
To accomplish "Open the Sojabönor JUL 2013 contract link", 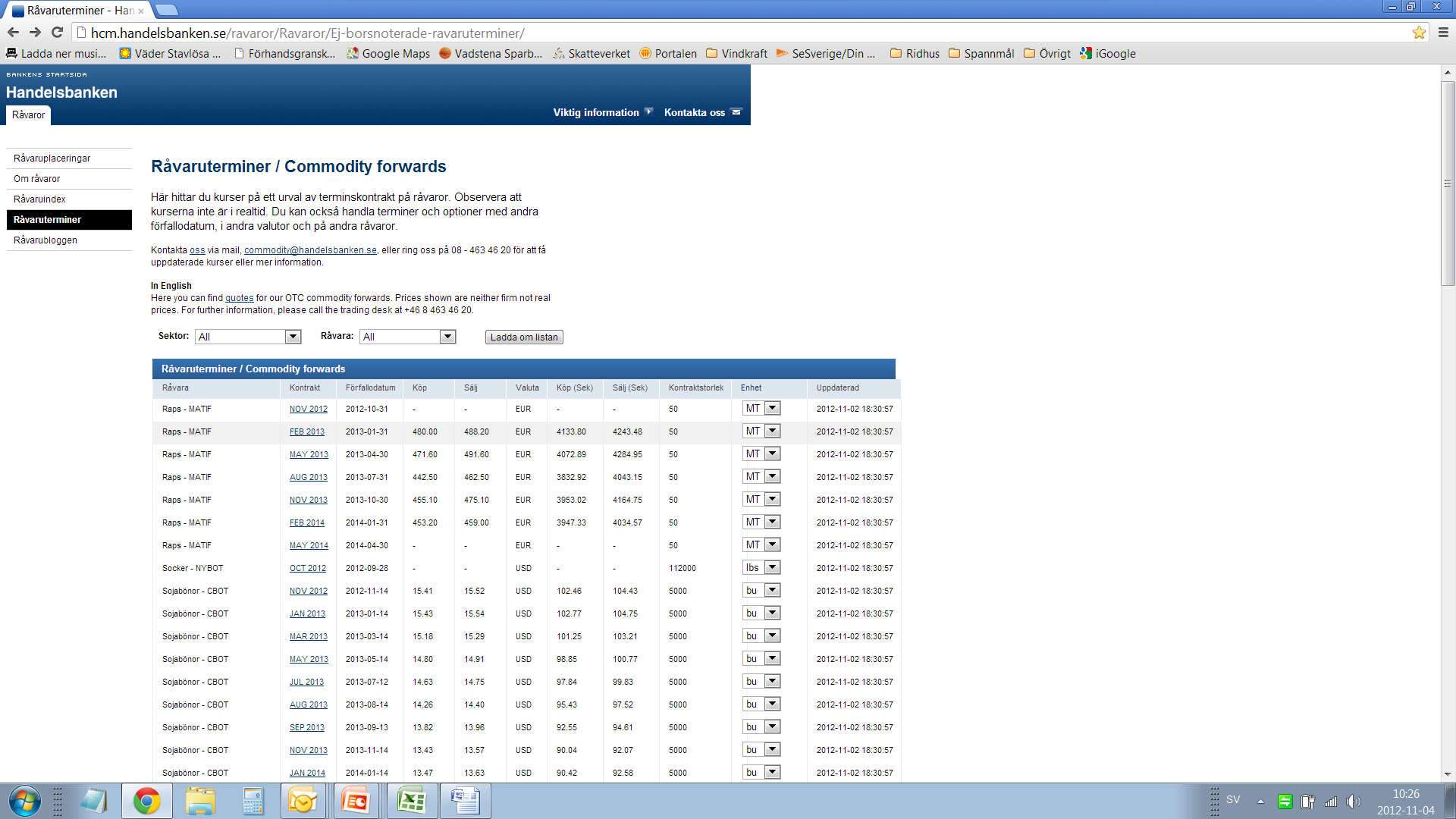I will [x=306, y=682].
